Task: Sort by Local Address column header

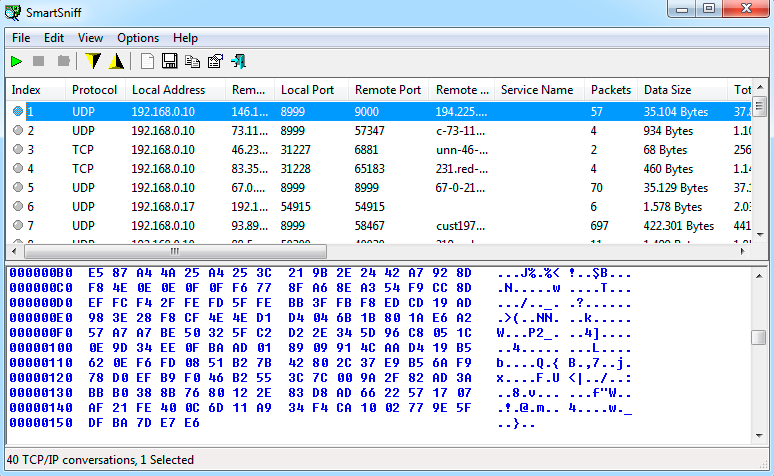Action: [x=175, y=90]
